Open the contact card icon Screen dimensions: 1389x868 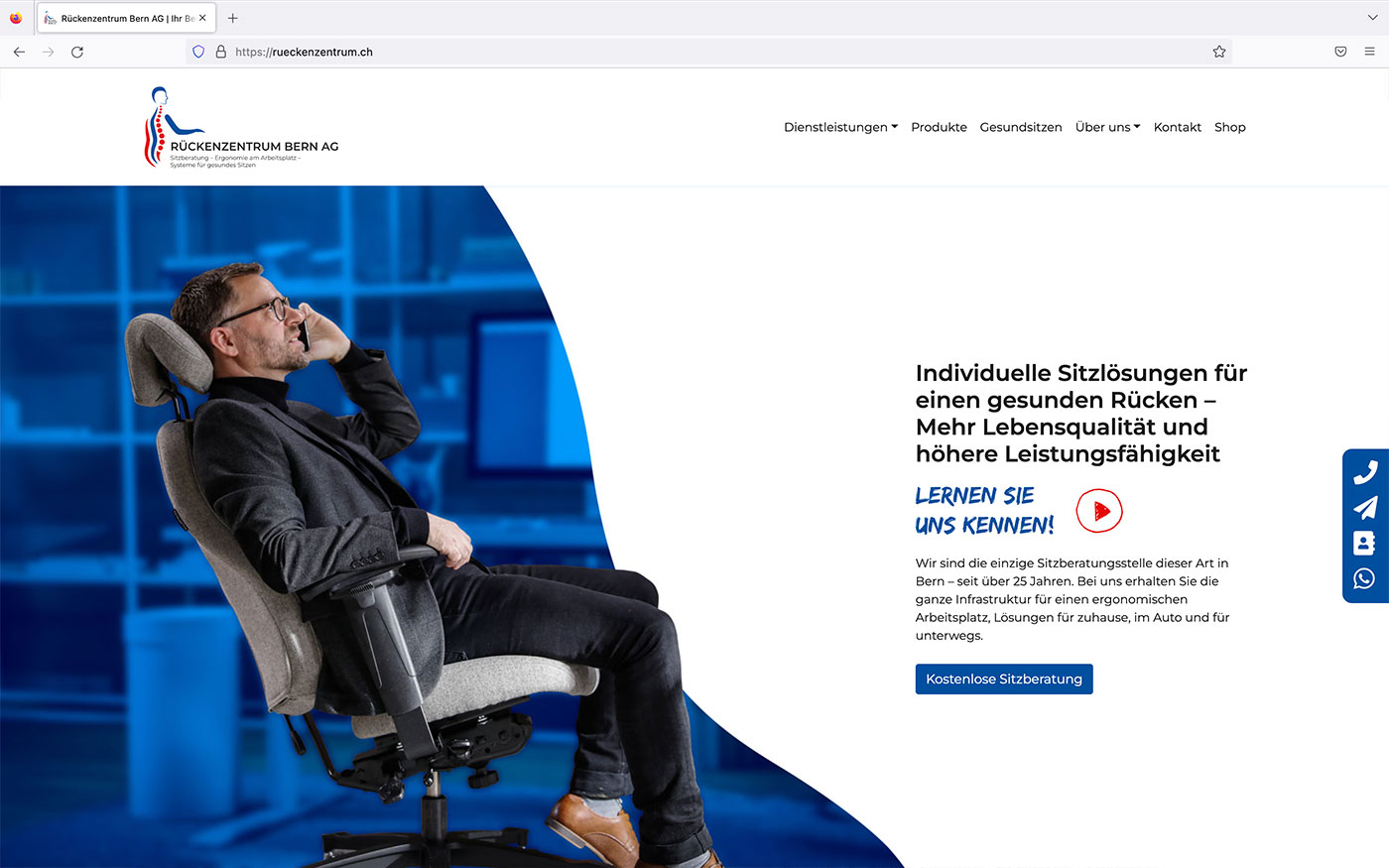1364,543
